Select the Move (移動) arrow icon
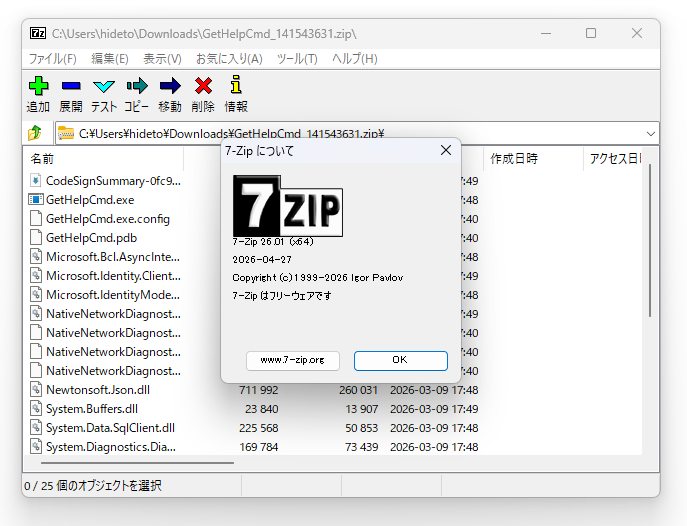Viewport: 687px width, 526px height. click(x=170, y=86)
